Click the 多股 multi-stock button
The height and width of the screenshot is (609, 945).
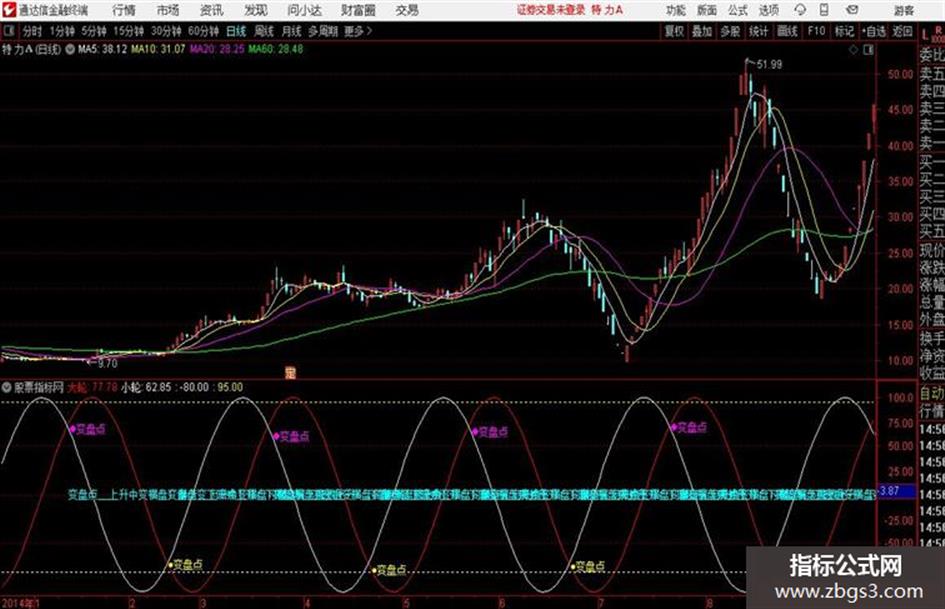pos(730,31)
